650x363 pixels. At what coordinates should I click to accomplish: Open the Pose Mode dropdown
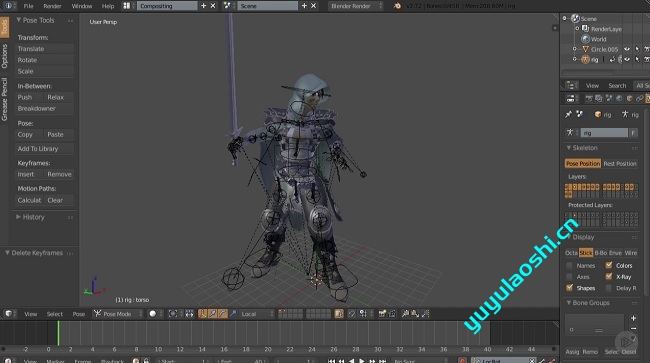point(117,314)
